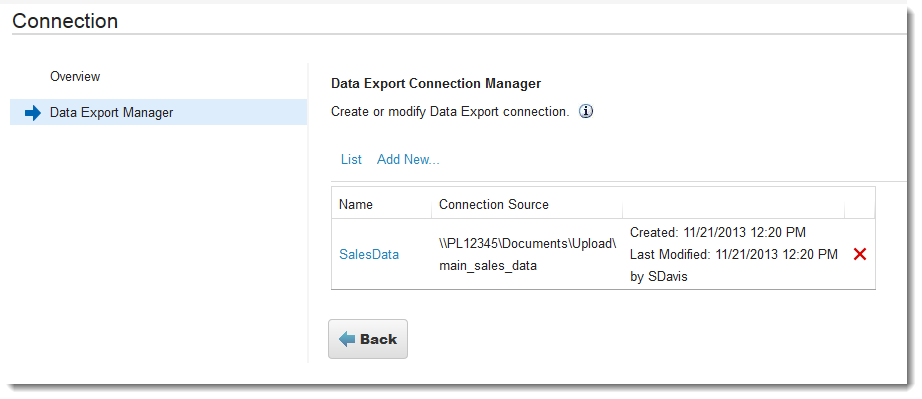This screenshot has width=922, height=399.
Task: Click the Name column header
Action: coord(356,204)
